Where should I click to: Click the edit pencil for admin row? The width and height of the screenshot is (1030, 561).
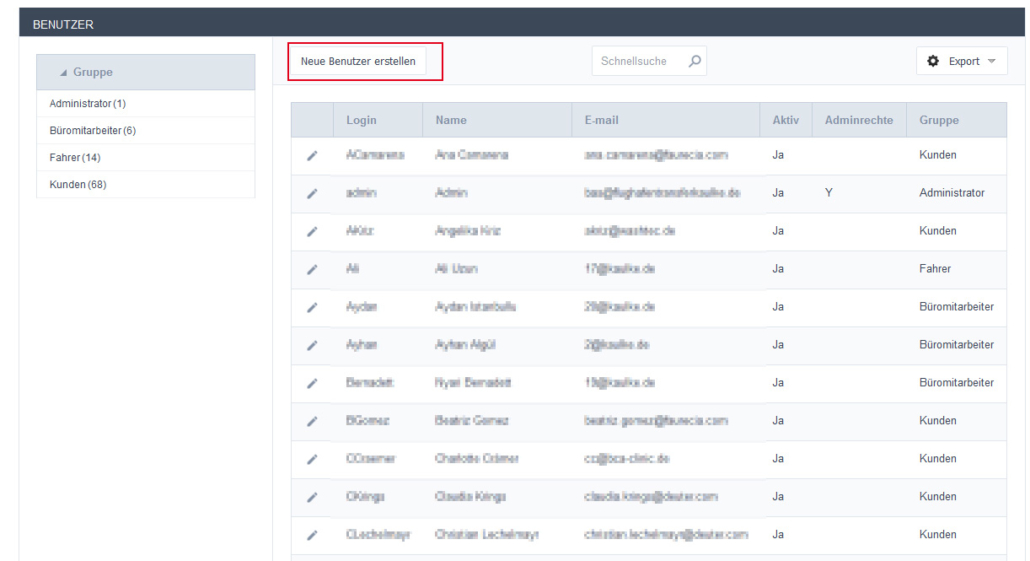coord(312,193)
